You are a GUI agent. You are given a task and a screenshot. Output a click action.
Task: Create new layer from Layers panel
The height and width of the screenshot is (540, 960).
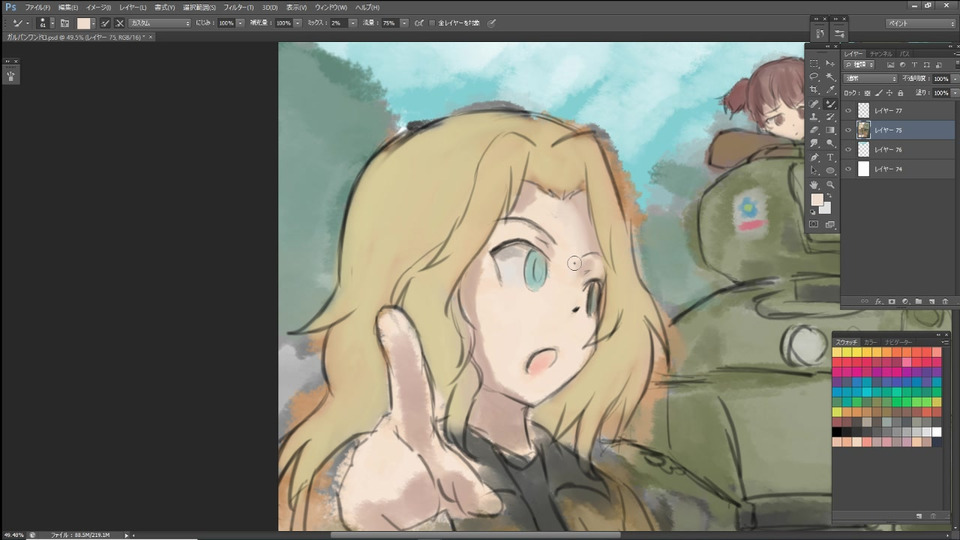coord(932,301)
